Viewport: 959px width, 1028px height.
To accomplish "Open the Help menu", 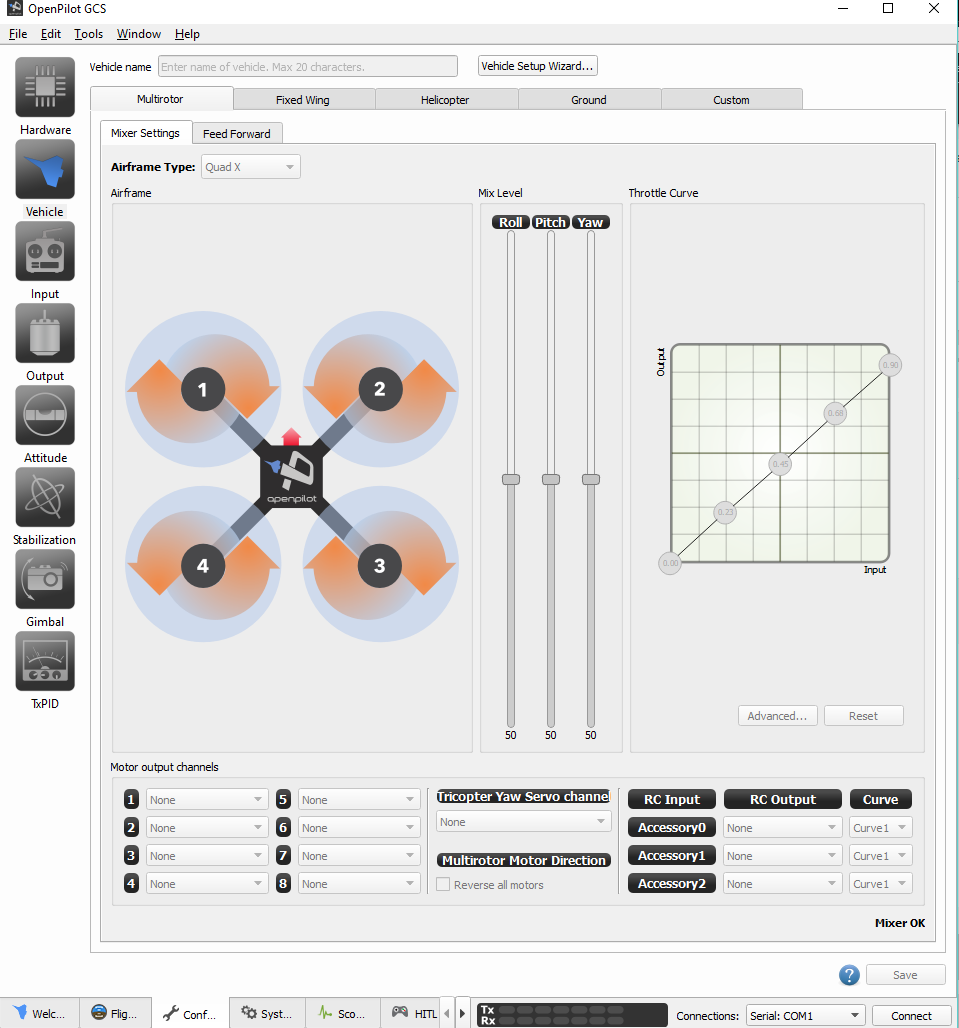I will click(187, 33).
